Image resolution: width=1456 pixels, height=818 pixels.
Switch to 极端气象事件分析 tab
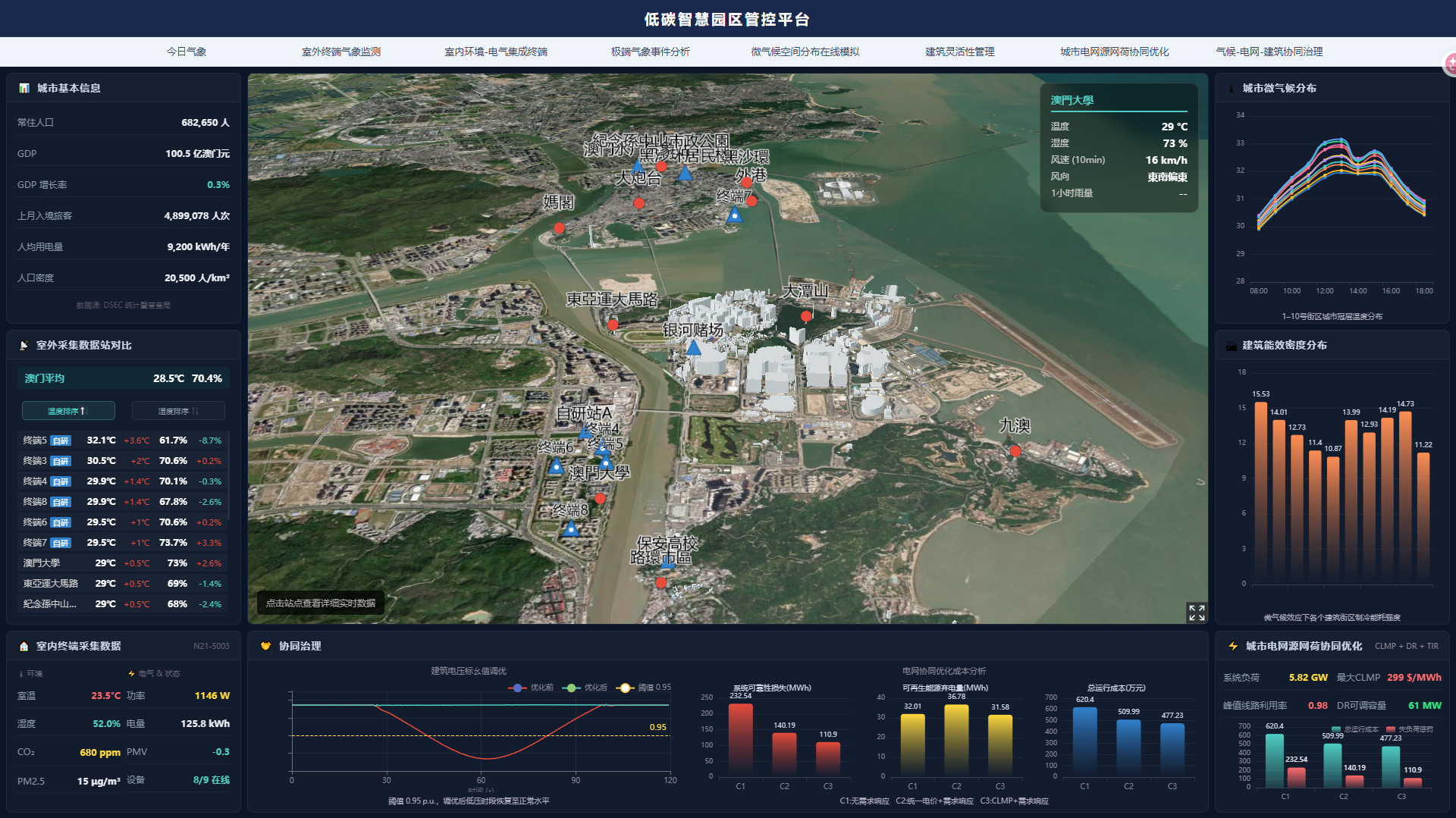point(651,52)
